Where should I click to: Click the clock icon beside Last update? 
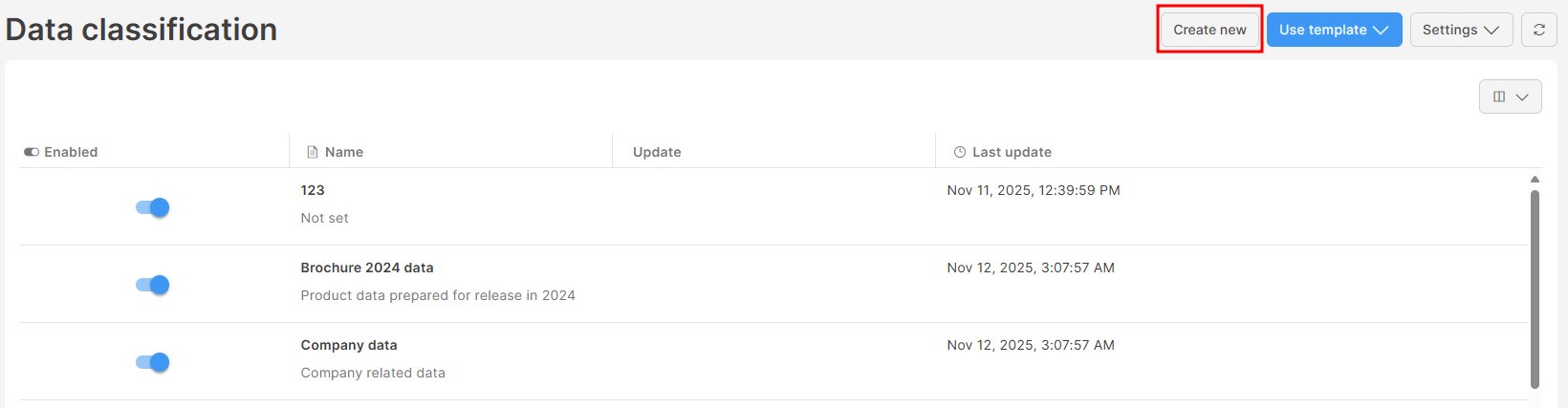click(960, 152)
